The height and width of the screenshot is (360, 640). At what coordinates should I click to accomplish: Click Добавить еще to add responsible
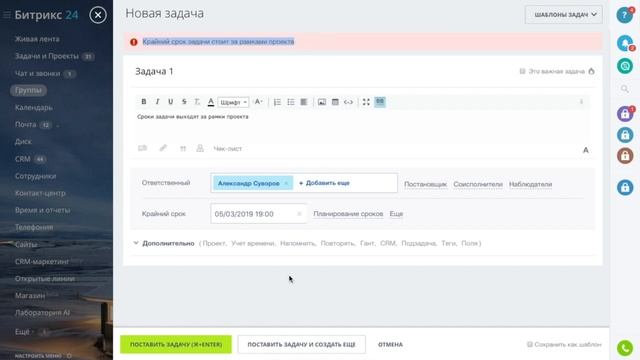tap(324, 183)
